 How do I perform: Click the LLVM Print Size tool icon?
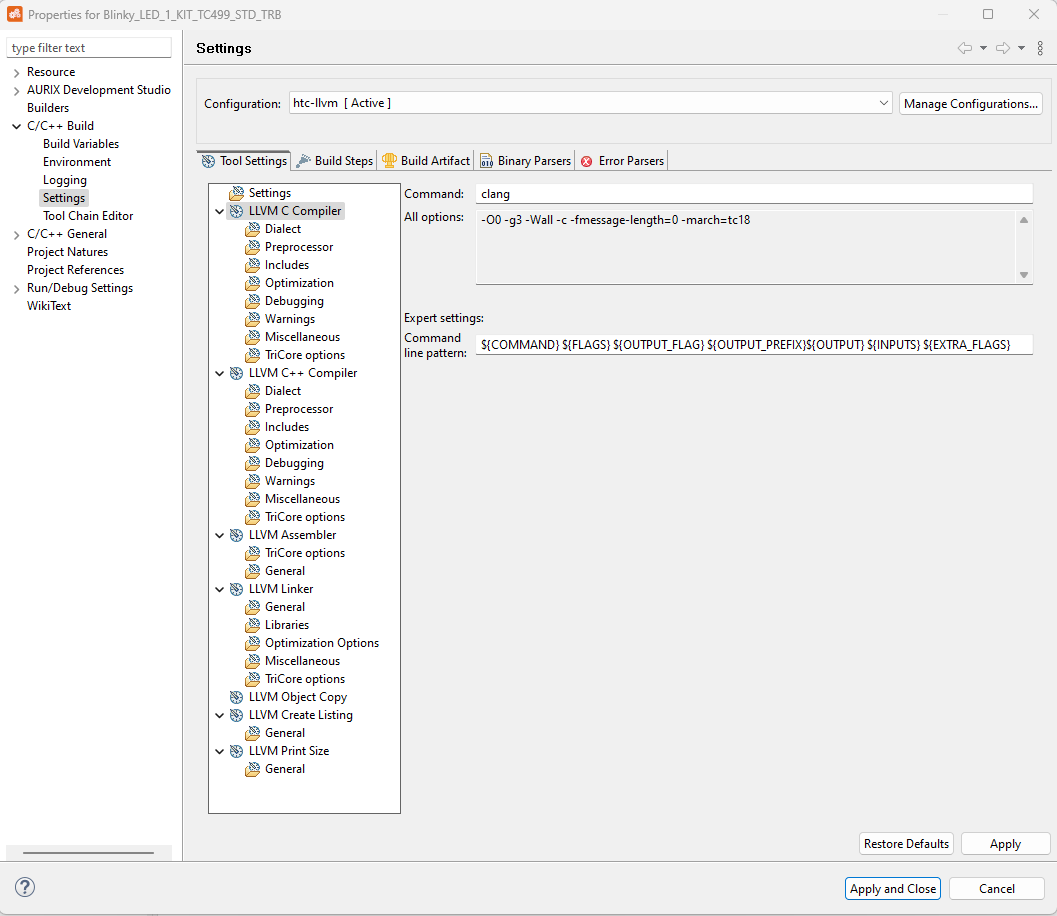pos(236,751)
